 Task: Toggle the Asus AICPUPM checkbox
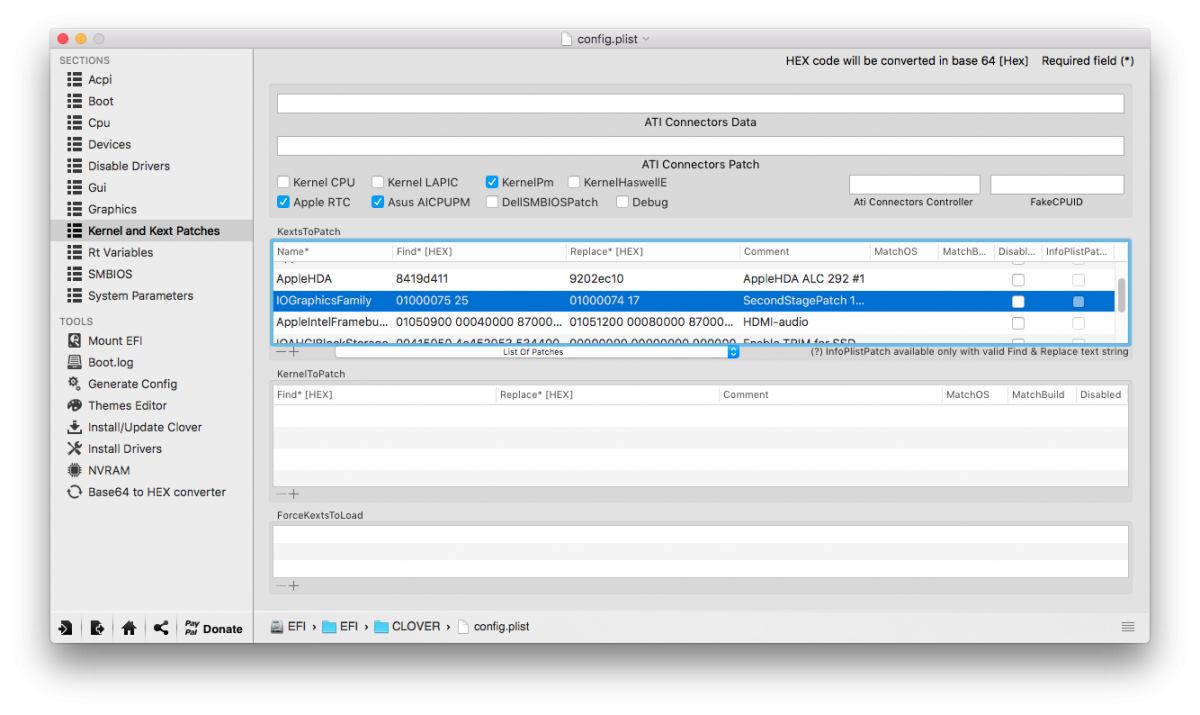(x=378, y=202)
